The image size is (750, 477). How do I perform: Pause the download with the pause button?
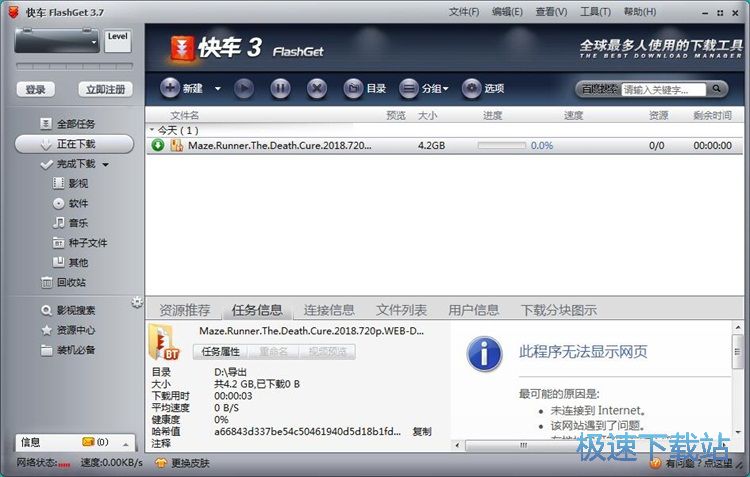tap(280, 89)
